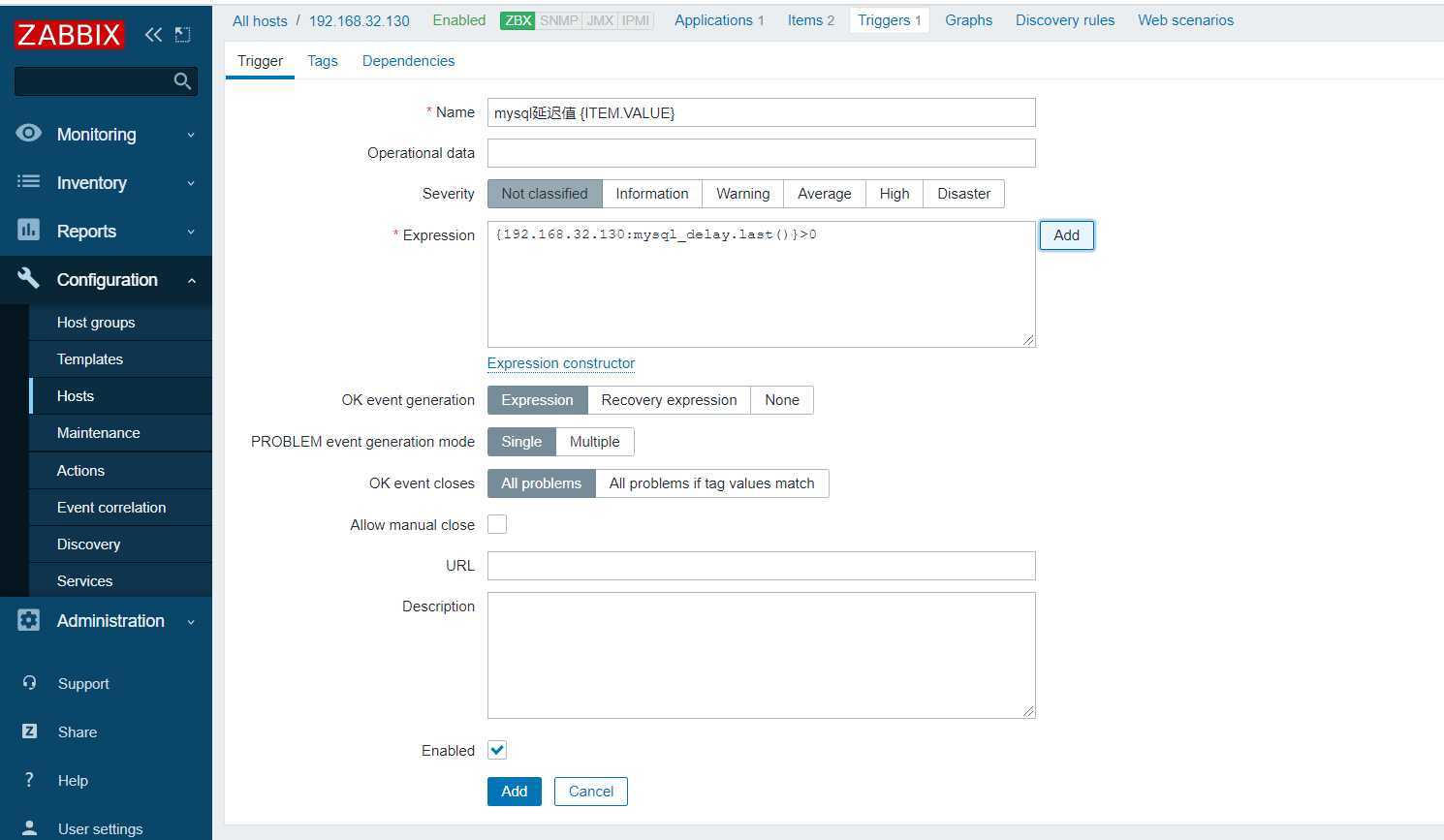Set severity to Information
Image resolution: width=1444 pixels, height=840 pixels.
(652, 194)
